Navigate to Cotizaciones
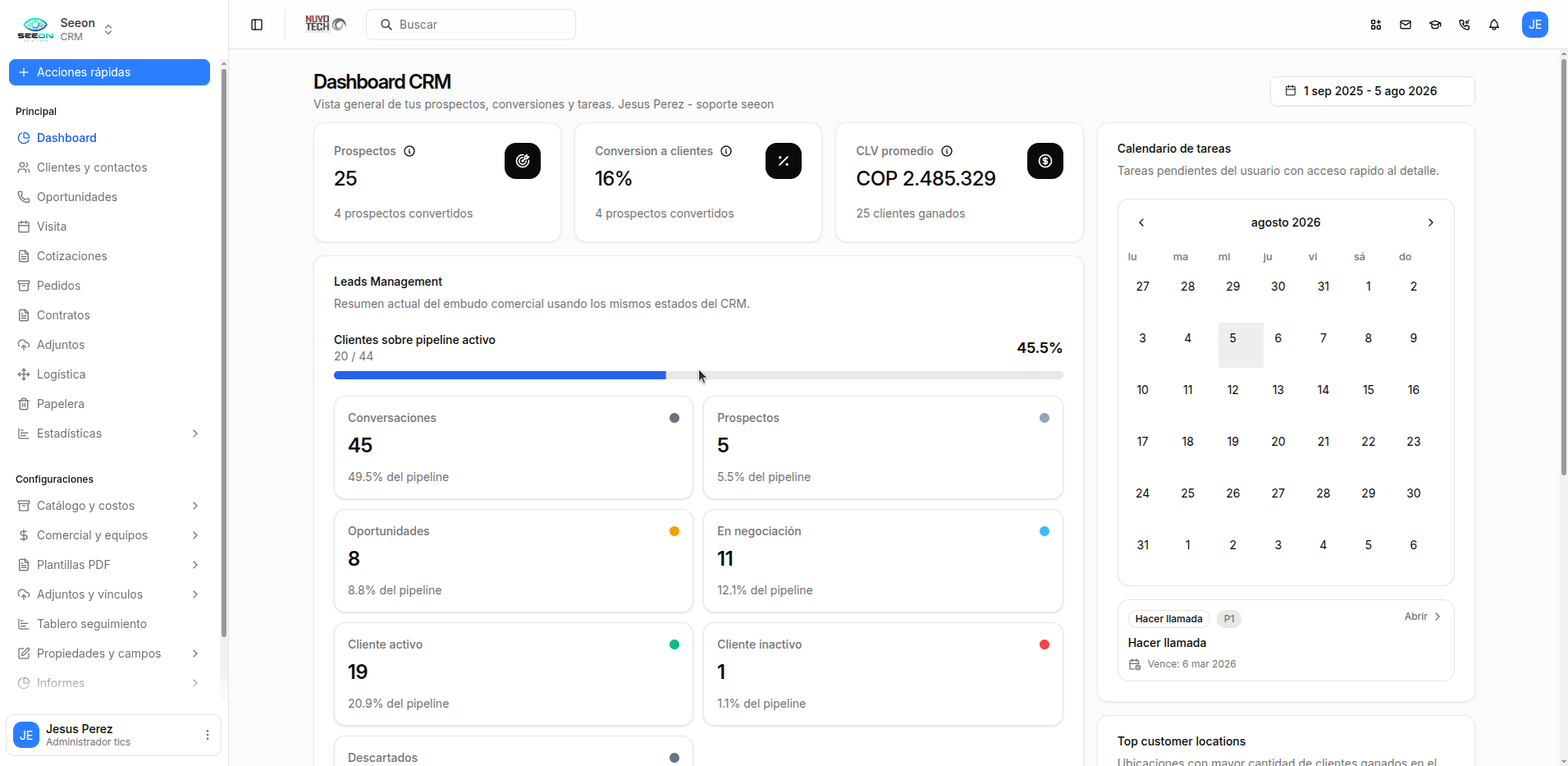The height and width of the screenshot is (766, 1568). 109,256
